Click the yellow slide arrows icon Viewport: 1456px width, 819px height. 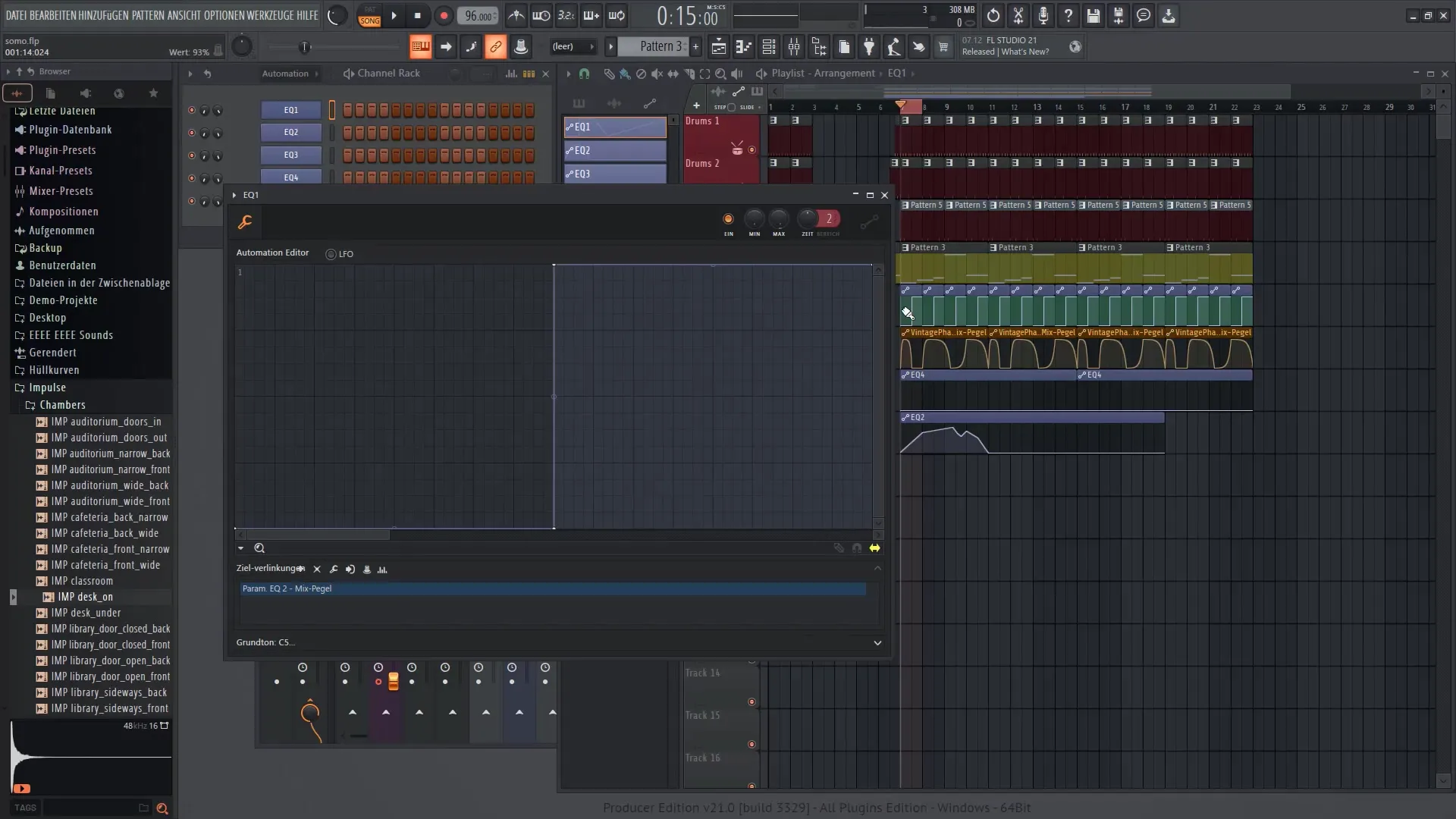click(x=874, y=548)
